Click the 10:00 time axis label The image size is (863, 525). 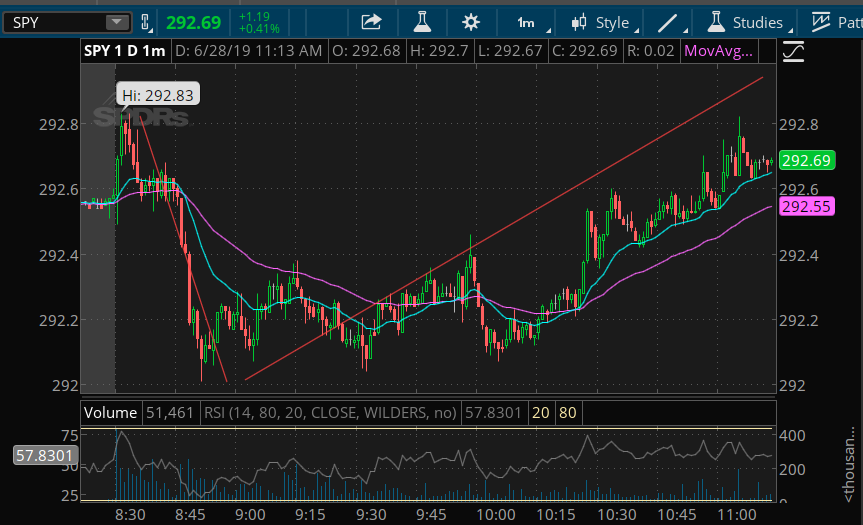coord(496,515)
